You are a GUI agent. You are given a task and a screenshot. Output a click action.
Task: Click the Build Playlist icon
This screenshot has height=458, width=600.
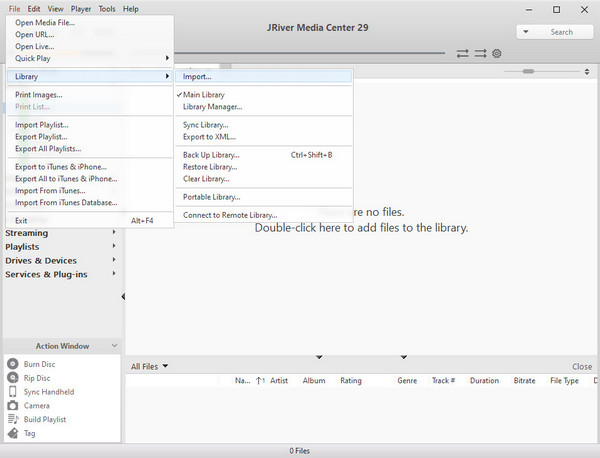[13, 419]
